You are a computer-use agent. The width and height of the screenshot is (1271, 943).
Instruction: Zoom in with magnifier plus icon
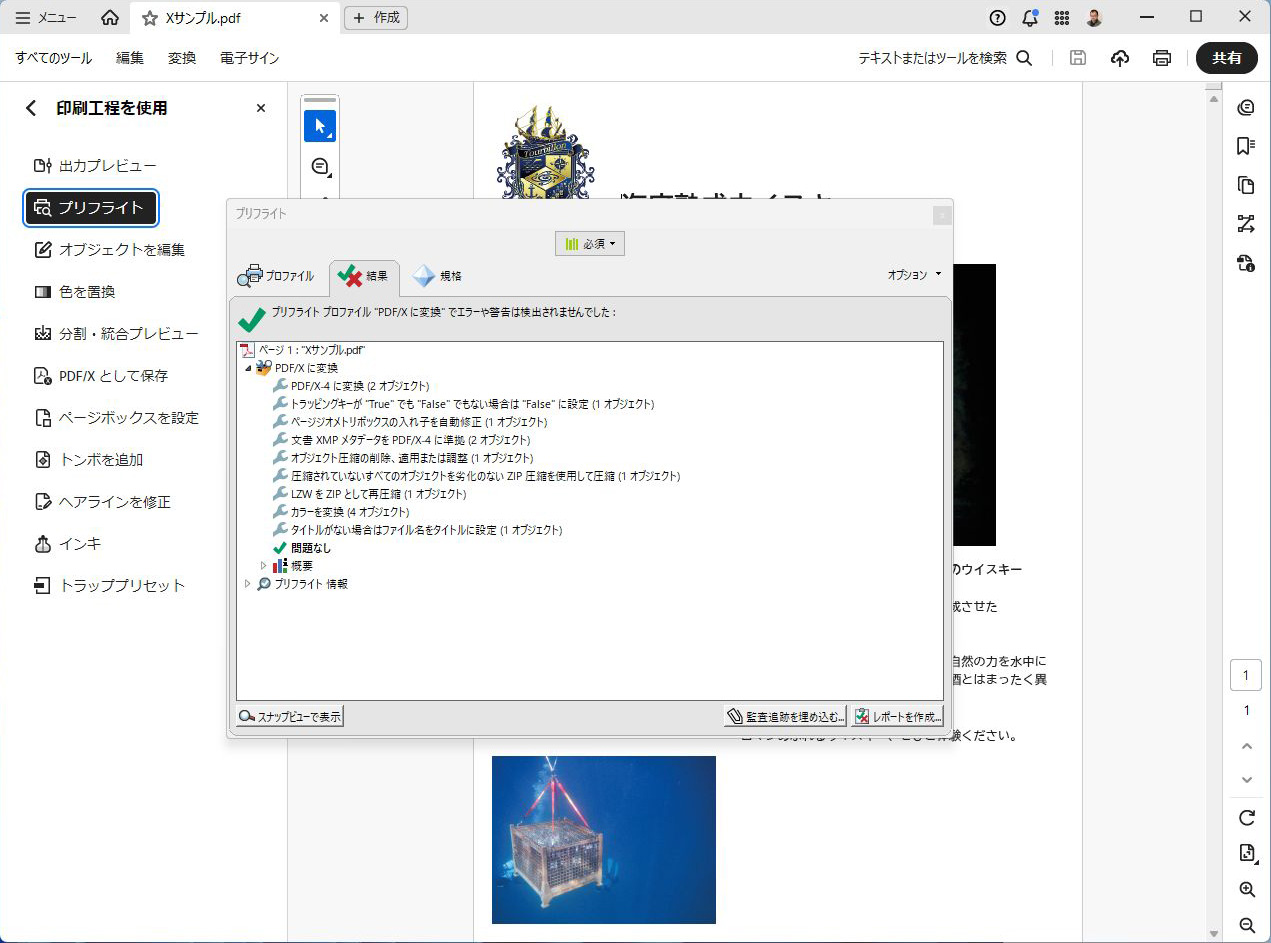point(1246,890)
